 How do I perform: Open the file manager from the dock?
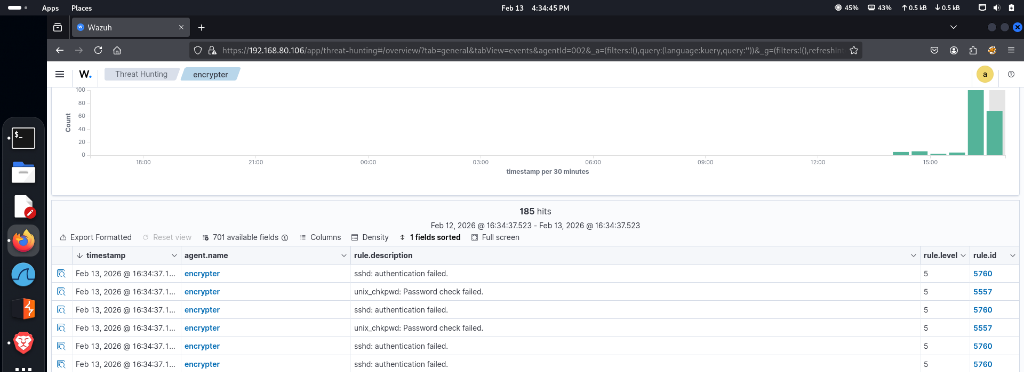pyautogui.click(x=24, y=172)
